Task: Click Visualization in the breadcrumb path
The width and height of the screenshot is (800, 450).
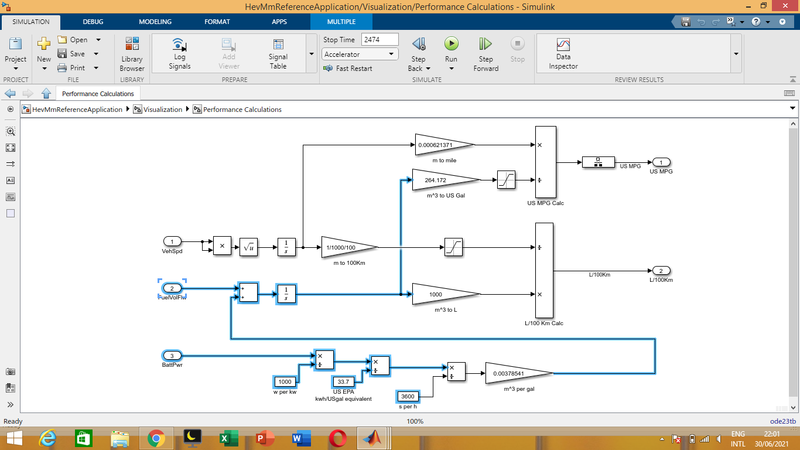Action: (162, 109)
